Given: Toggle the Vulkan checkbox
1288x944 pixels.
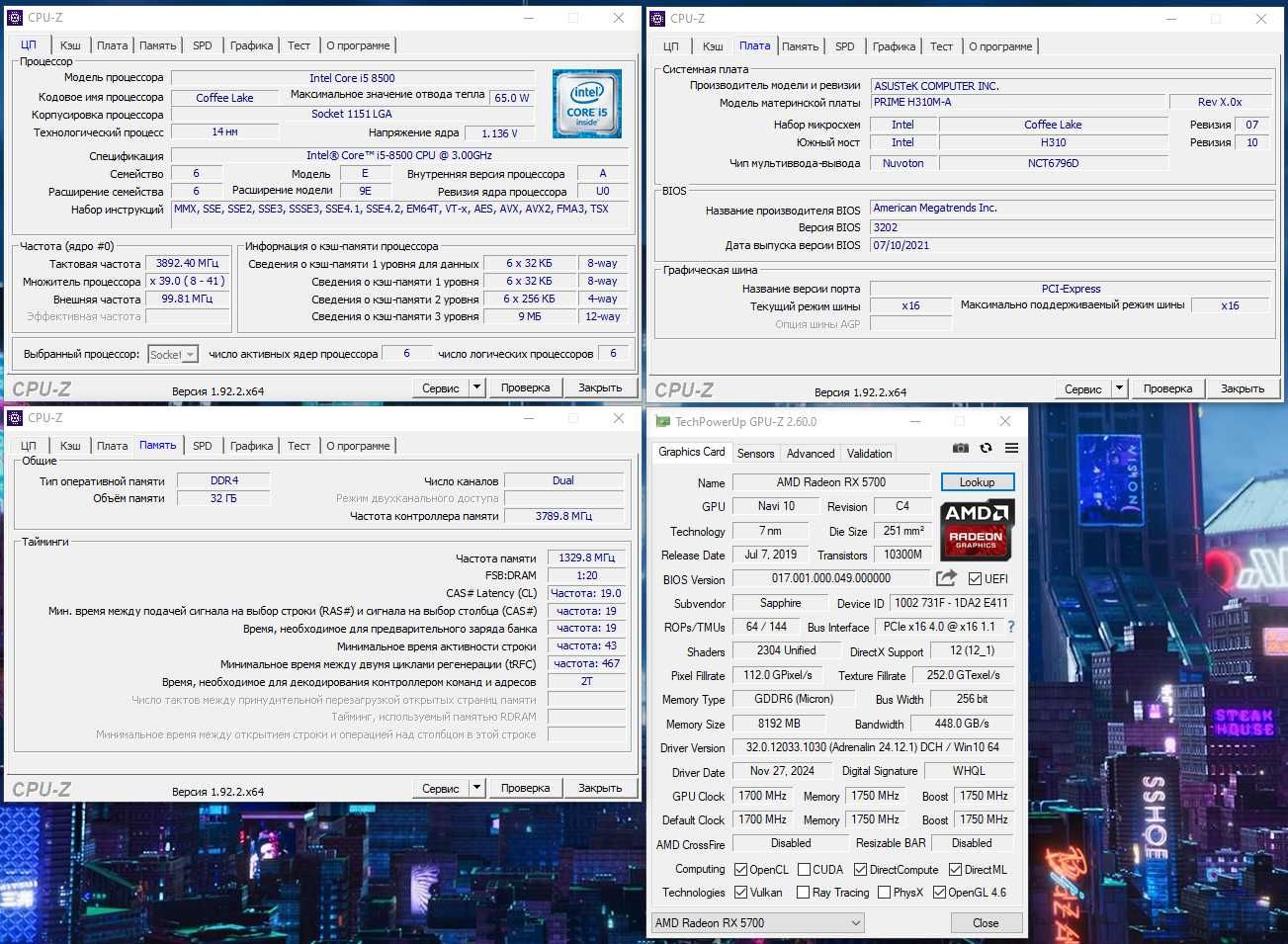Looking at the screenshot, I should click(x=740, y=893).
